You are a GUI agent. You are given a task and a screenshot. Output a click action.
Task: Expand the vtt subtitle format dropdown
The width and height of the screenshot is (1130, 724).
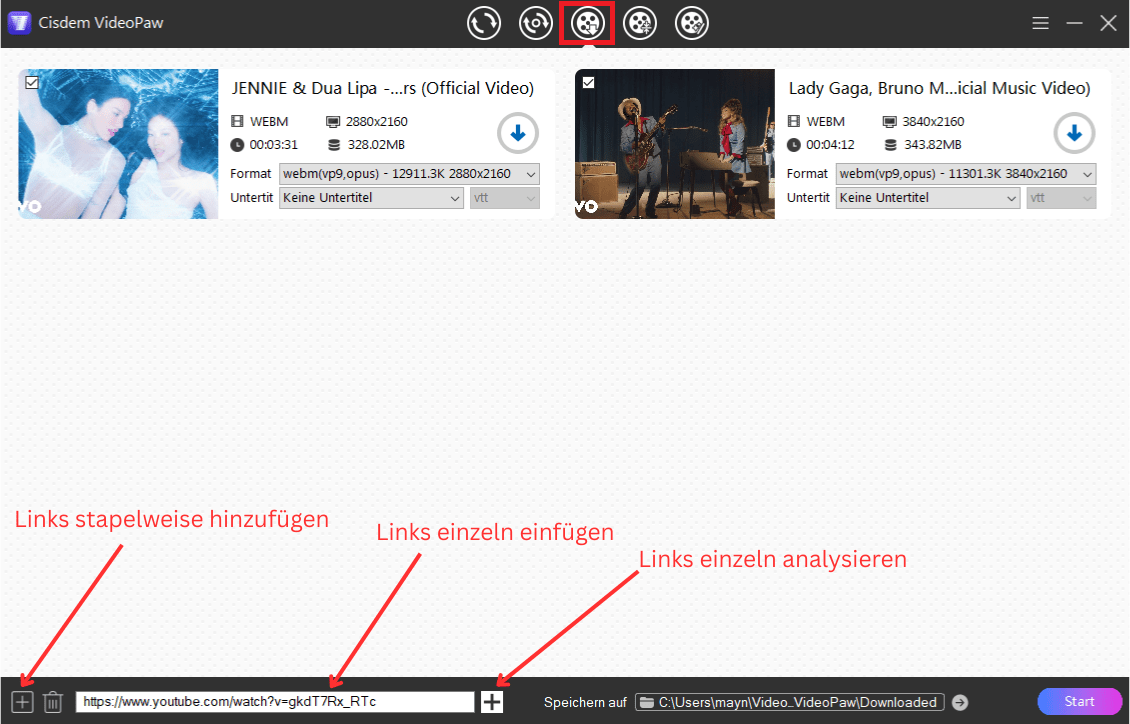coord(504,197)
